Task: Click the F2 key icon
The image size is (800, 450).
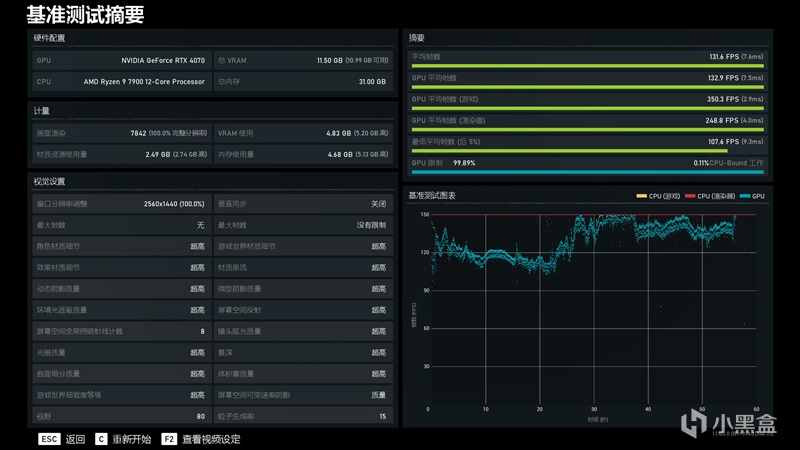Action: [169, 439]
